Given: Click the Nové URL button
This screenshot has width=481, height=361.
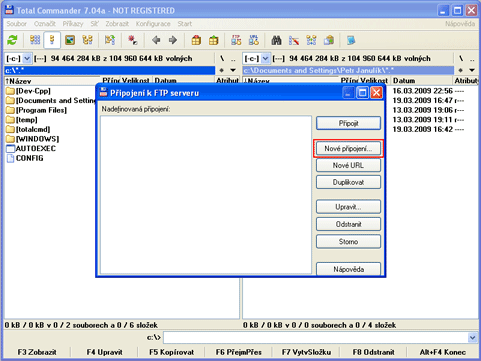Looking at the screenshot, I should pos(348,165).
